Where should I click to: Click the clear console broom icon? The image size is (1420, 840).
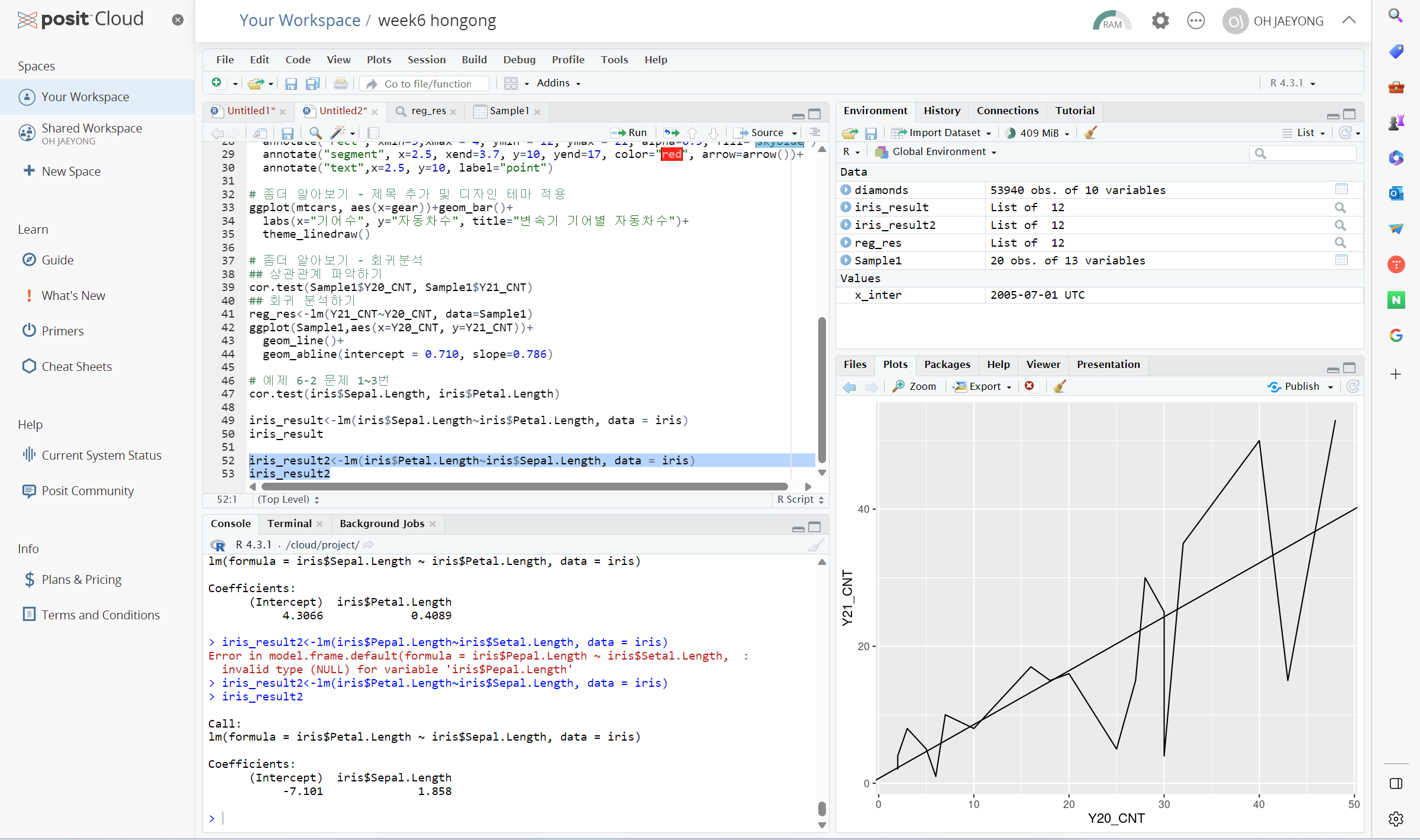click(x=816, y=545)
